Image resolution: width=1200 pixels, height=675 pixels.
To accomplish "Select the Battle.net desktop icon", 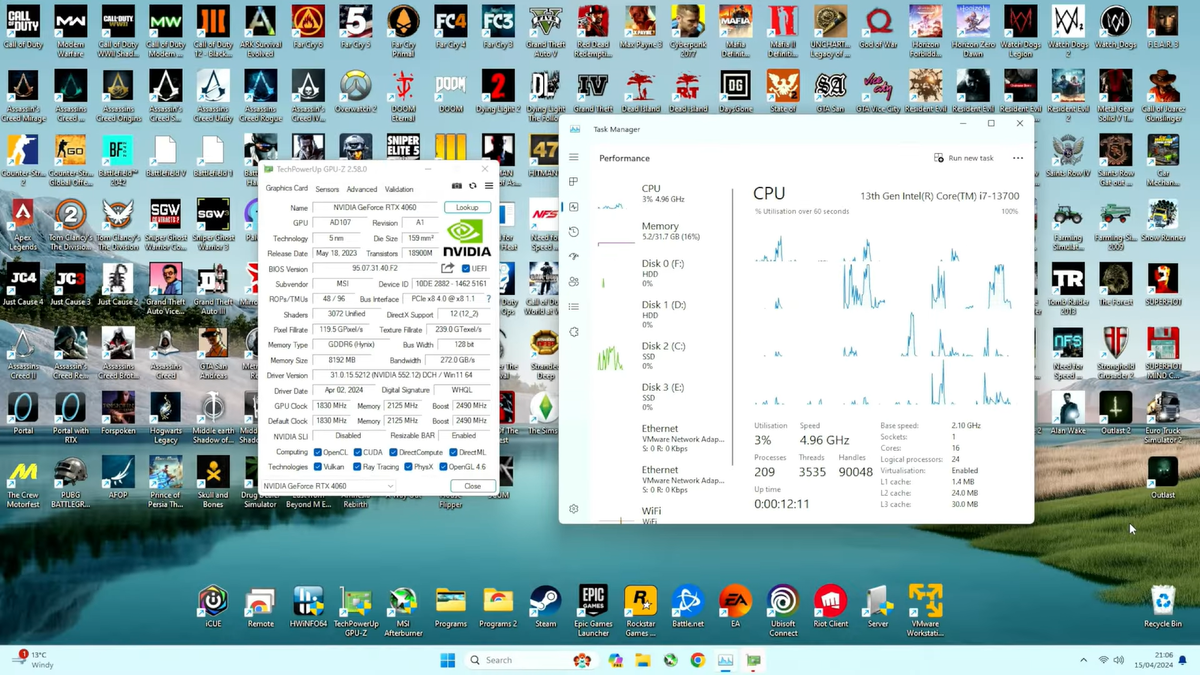I will [x=688, y=606].
